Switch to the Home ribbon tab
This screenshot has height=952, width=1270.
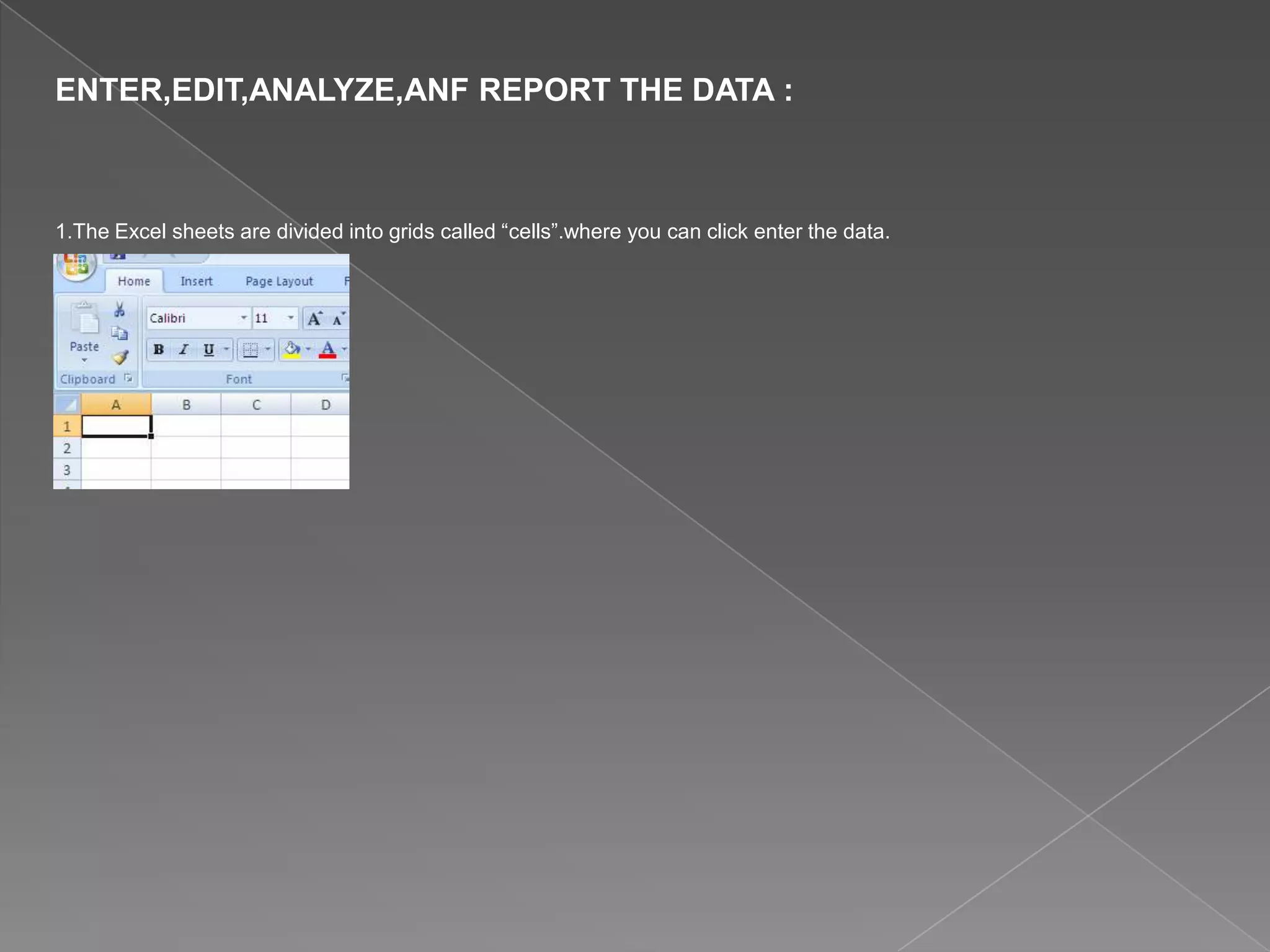click(134, 281)
